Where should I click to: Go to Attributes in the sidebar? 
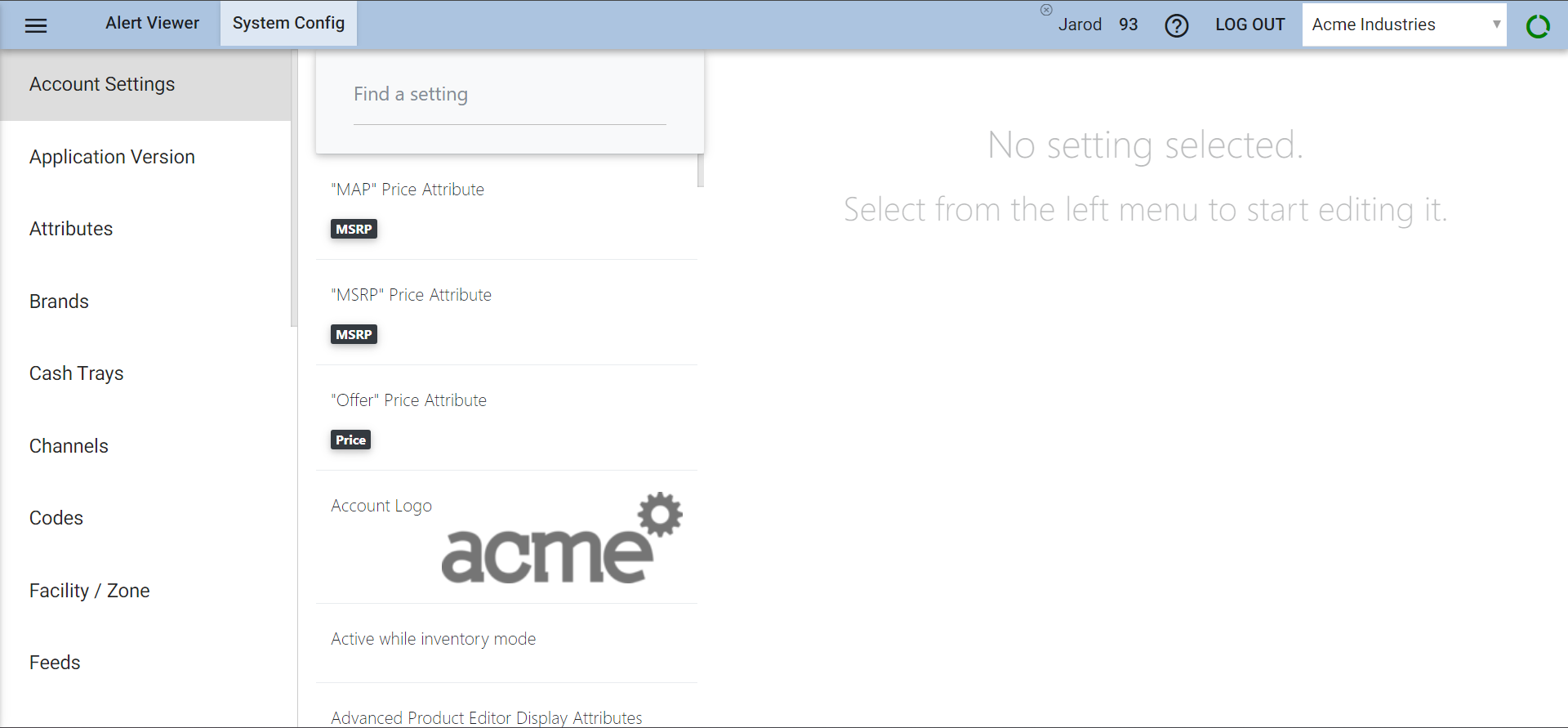coord(71,229)
